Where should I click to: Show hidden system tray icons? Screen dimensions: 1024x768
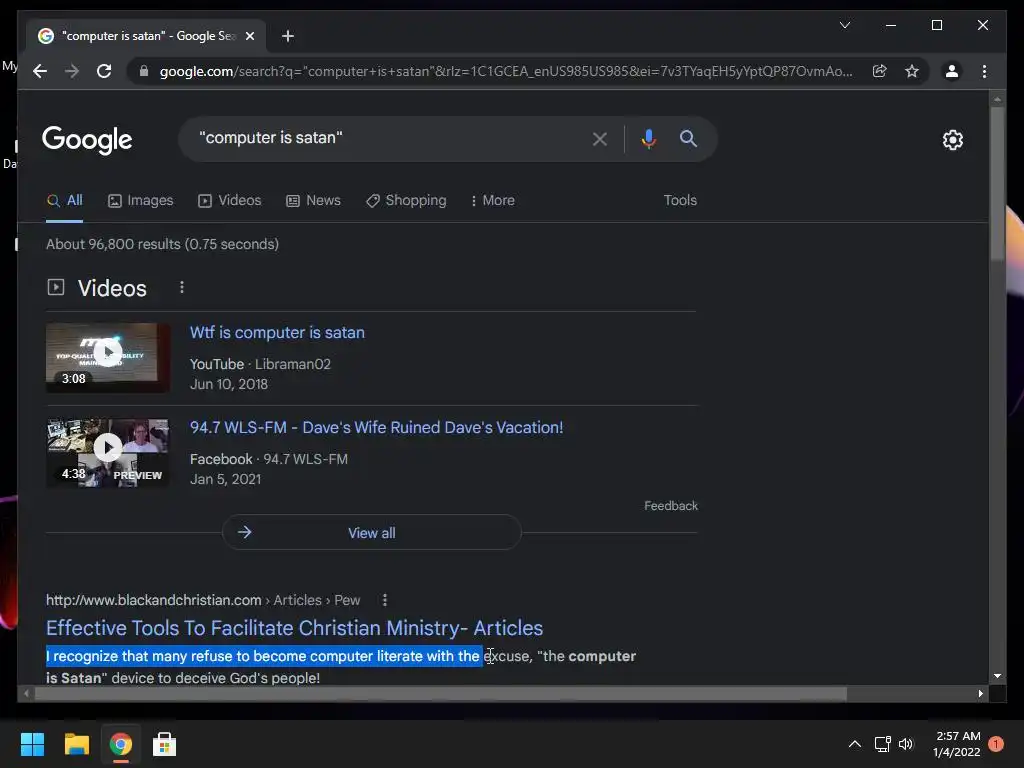click(x=854, y=744)
